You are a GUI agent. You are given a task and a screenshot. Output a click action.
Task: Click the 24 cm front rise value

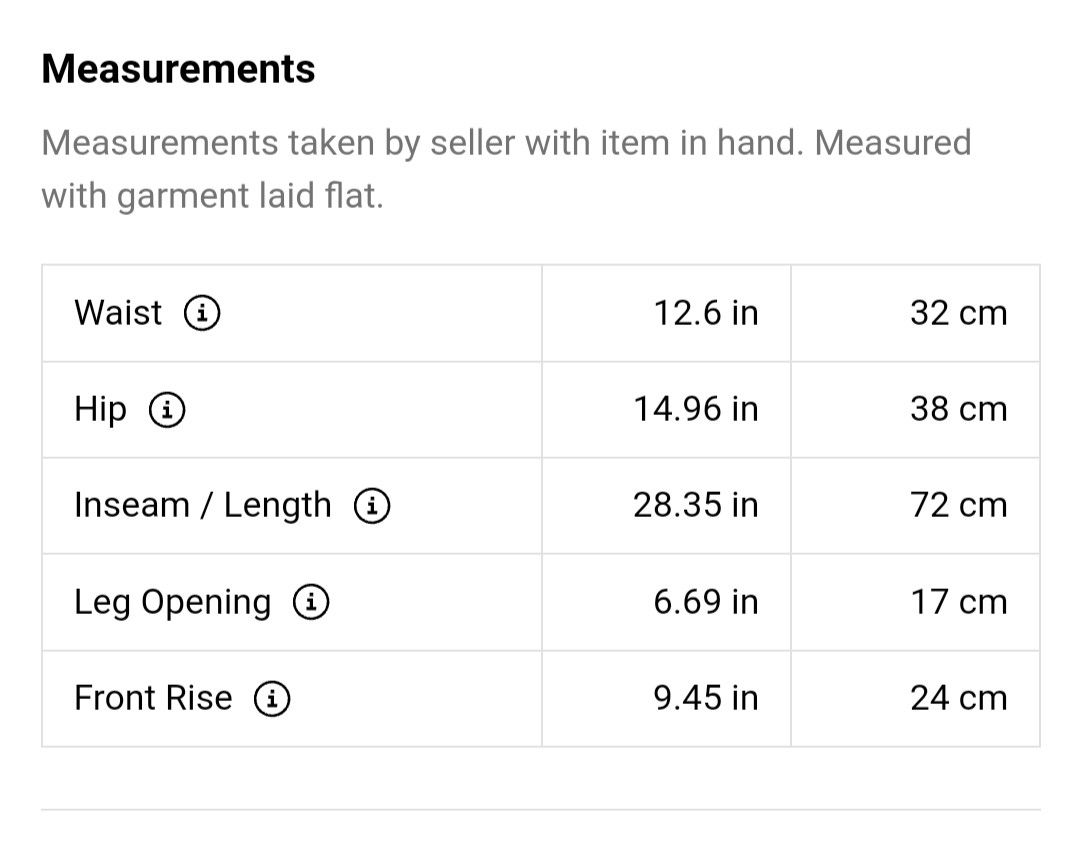point(959,698)
